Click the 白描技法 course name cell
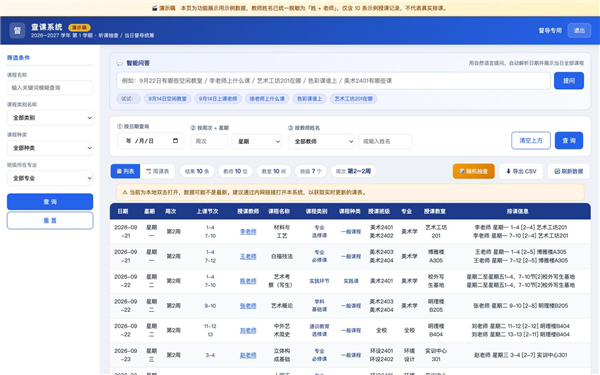 282,256
